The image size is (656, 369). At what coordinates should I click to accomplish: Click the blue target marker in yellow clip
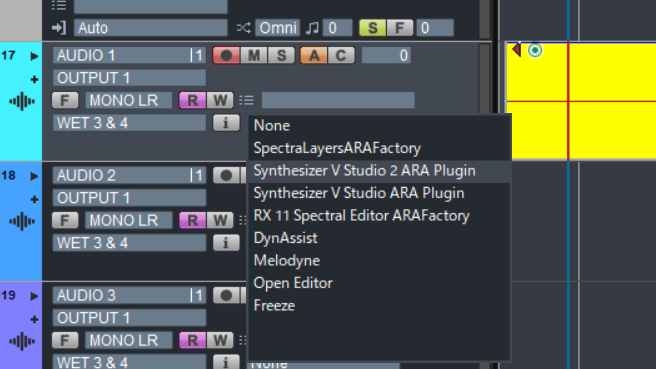pos(535,51)
